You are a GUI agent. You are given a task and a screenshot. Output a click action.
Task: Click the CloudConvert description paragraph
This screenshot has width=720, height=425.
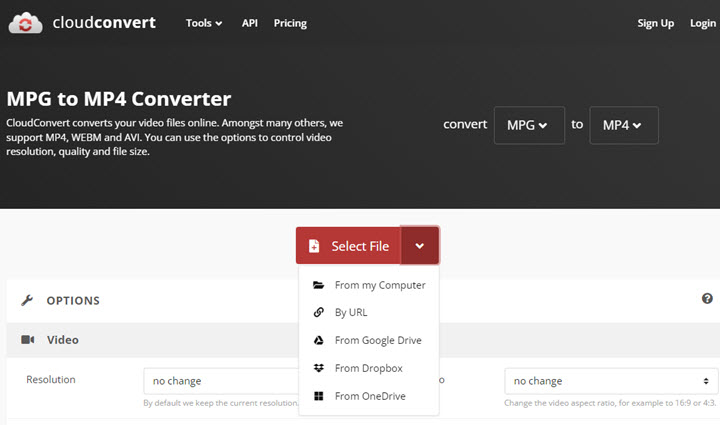coord(174,137)
